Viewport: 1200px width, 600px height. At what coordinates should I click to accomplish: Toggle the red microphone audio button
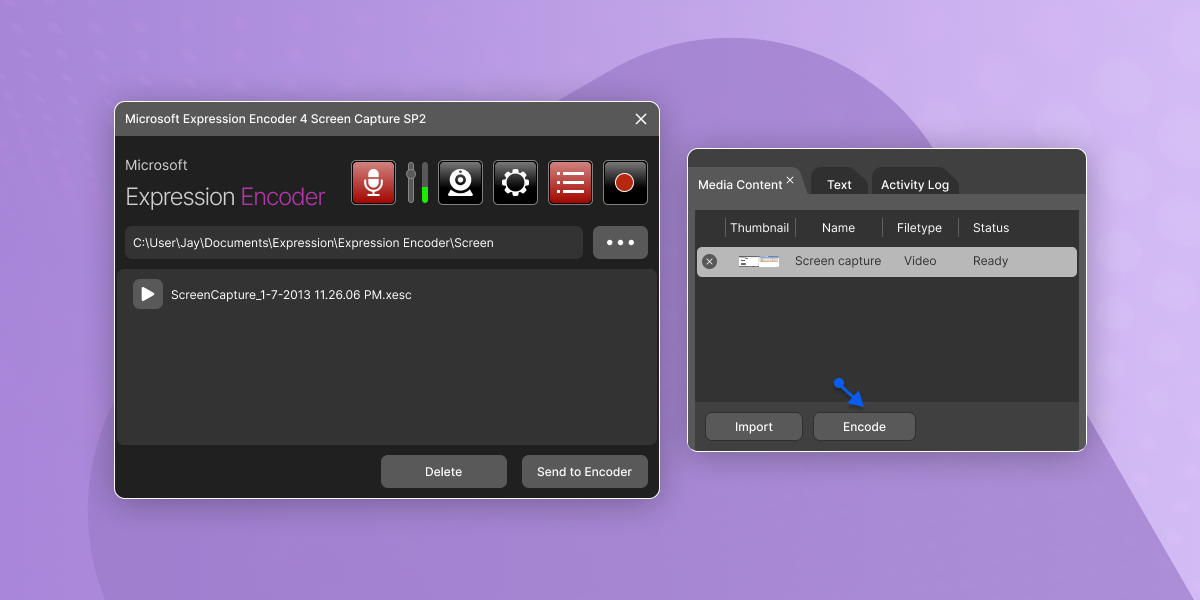click(374, 183)
